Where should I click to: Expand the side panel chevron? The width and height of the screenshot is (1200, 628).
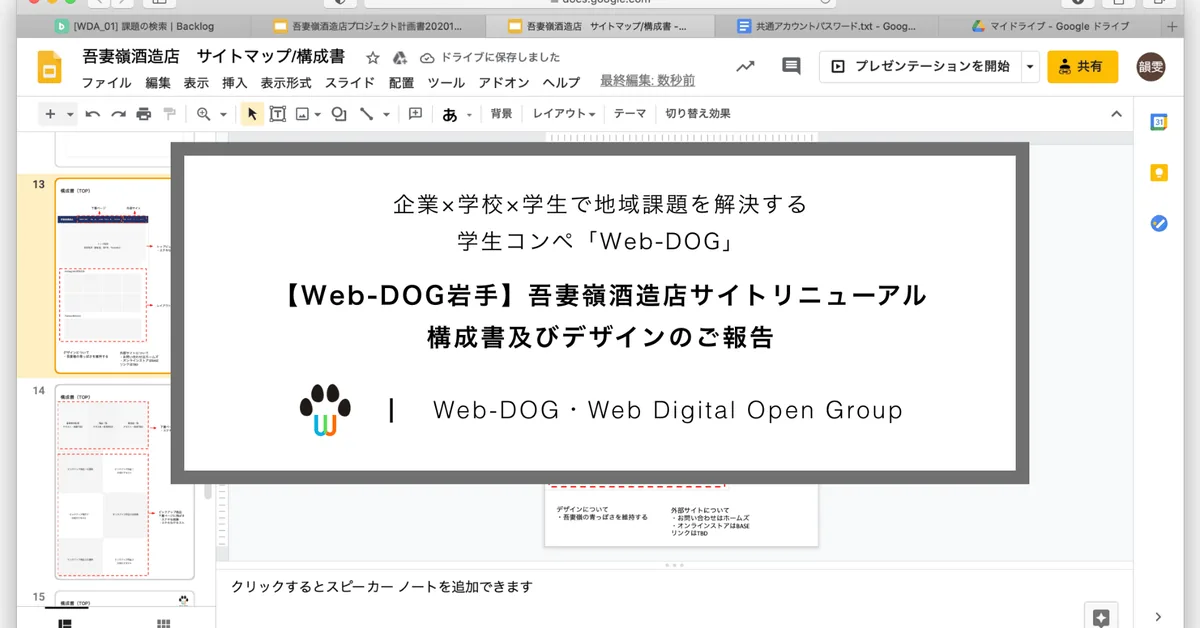[x=1158, y=617]
